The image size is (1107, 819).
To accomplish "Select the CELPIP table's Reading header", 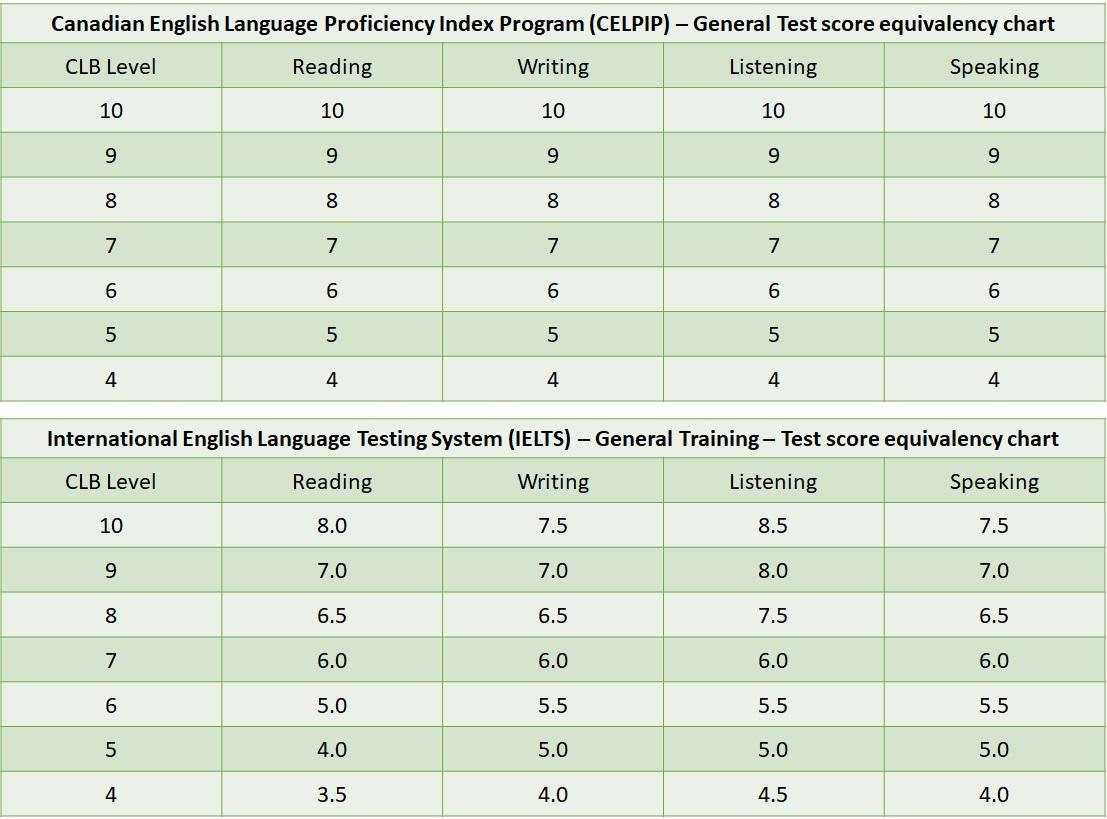I will click(x=332, y=67).
